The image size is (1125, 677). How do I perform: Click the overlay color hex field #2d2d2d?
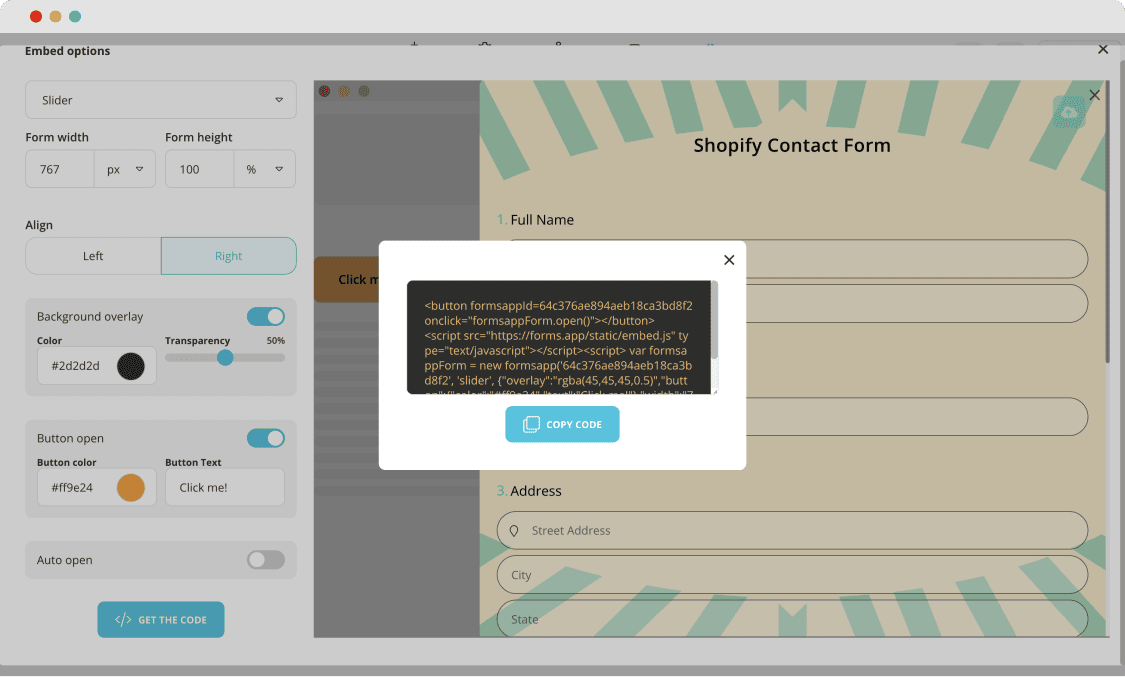(75, 366)
